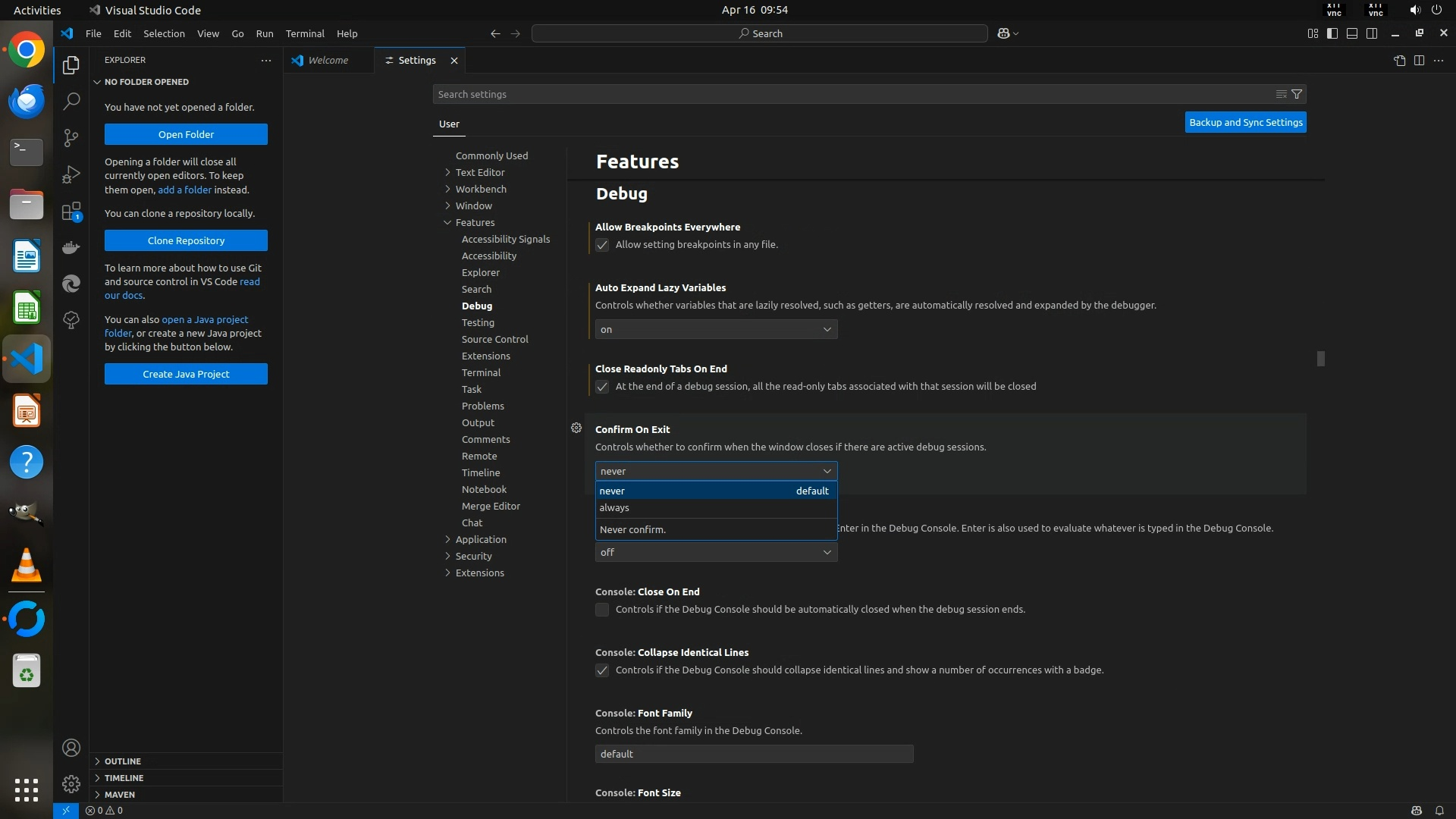1456x819 pixels.
Task: Open Run and Debug view icon
Action: click(x=71, y=174)
